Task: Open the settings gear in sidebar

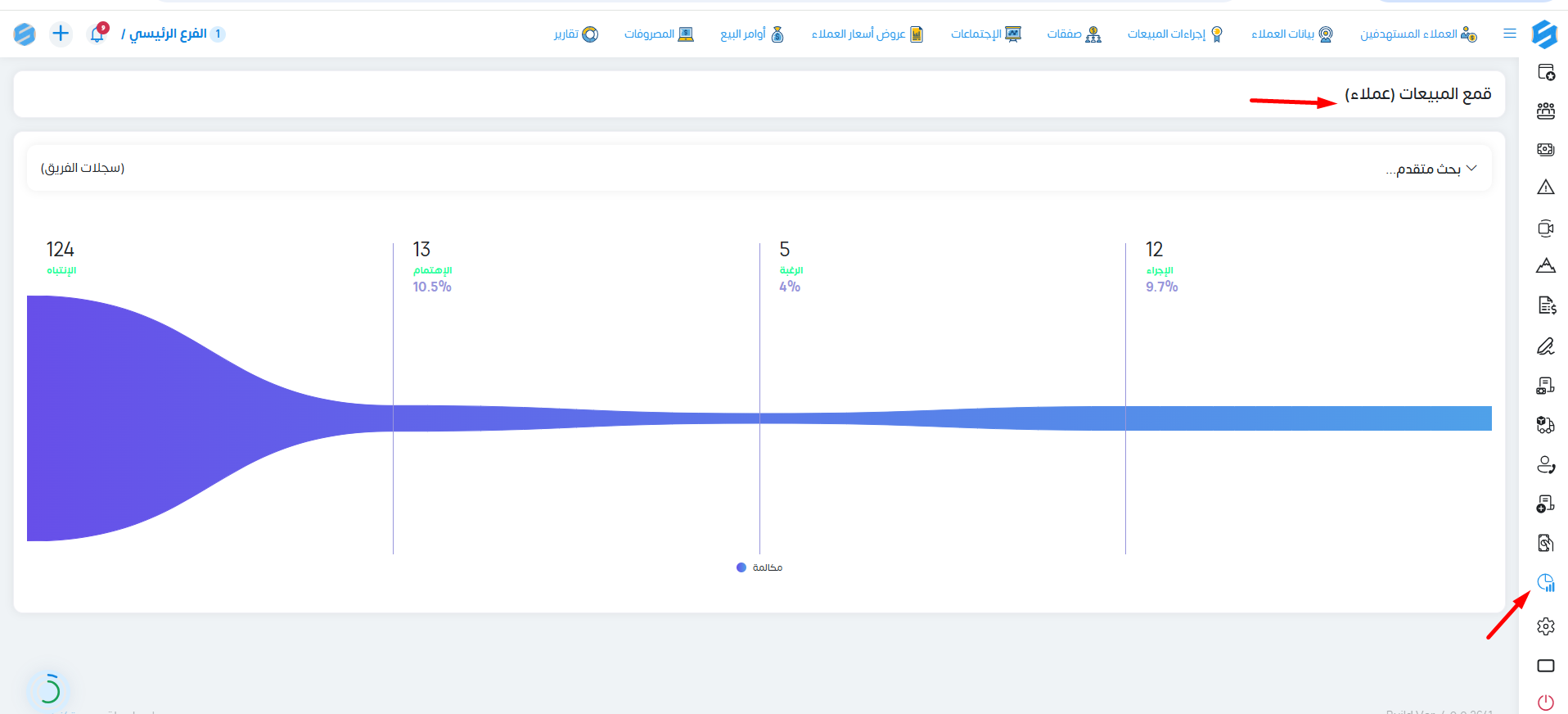Action: (1545, 626)
